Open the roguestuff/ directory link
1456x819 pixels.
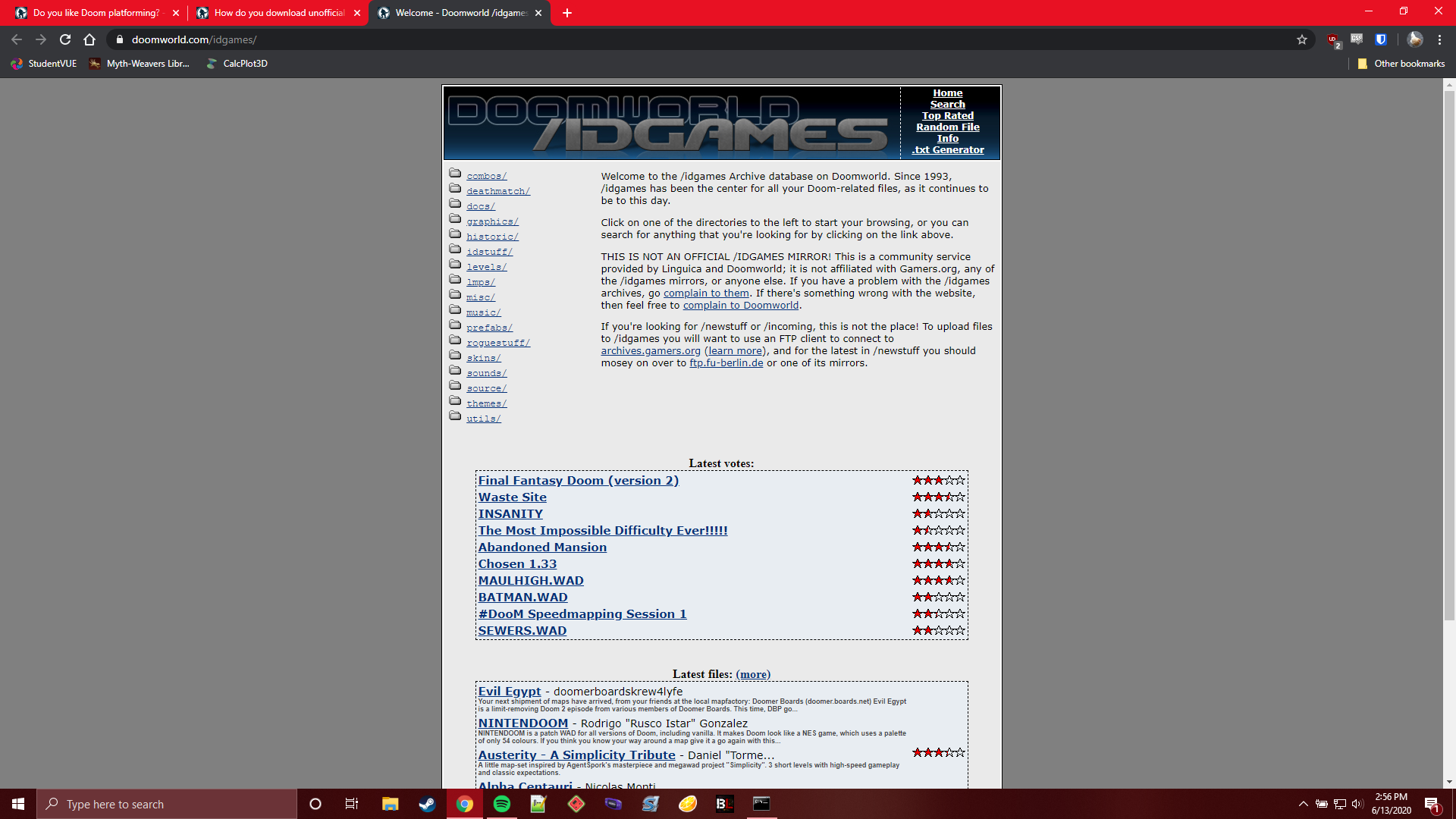point(498,343)
